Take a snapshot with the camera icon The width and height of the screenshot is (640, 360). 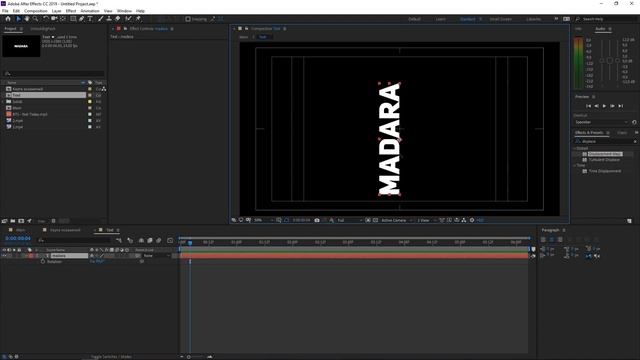click(x=317, y=220)
